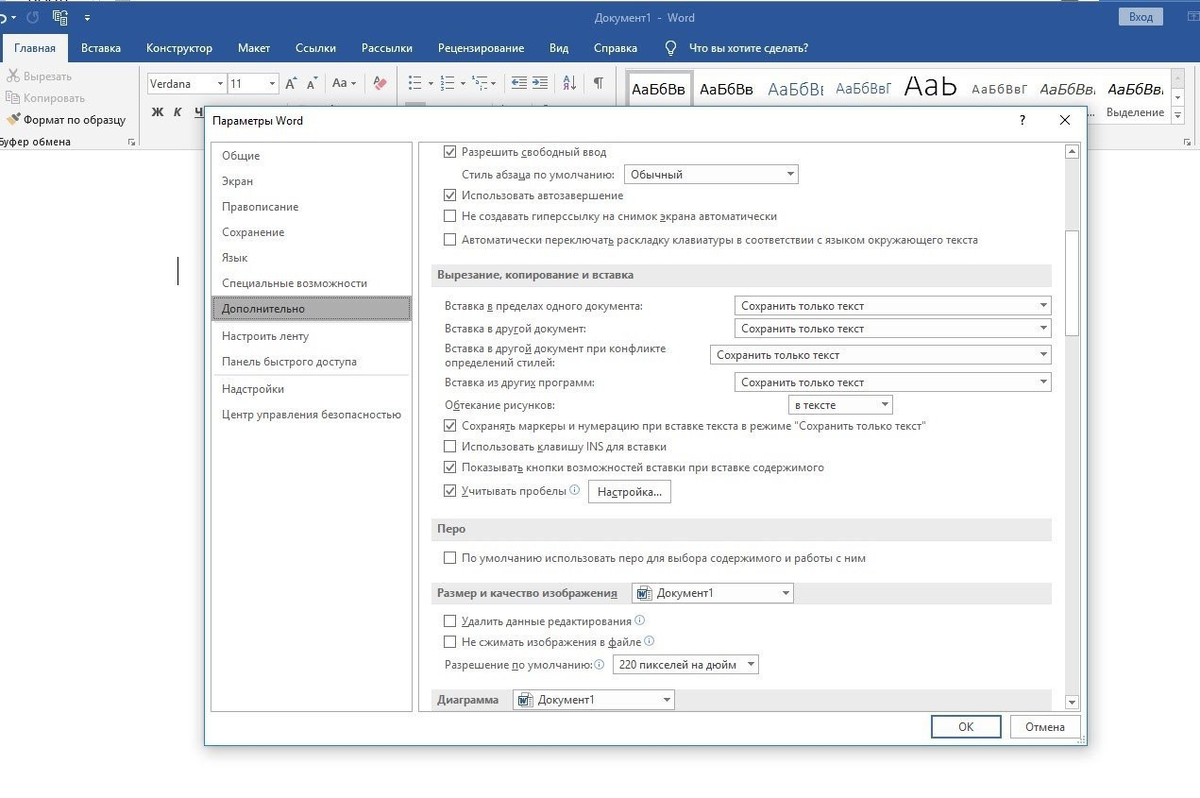The height and width of the screenshot is (798, 1200).
Task: Click Format Painter (Формат по образцу)
Action: pyautogui.click(x=66, y=120)
